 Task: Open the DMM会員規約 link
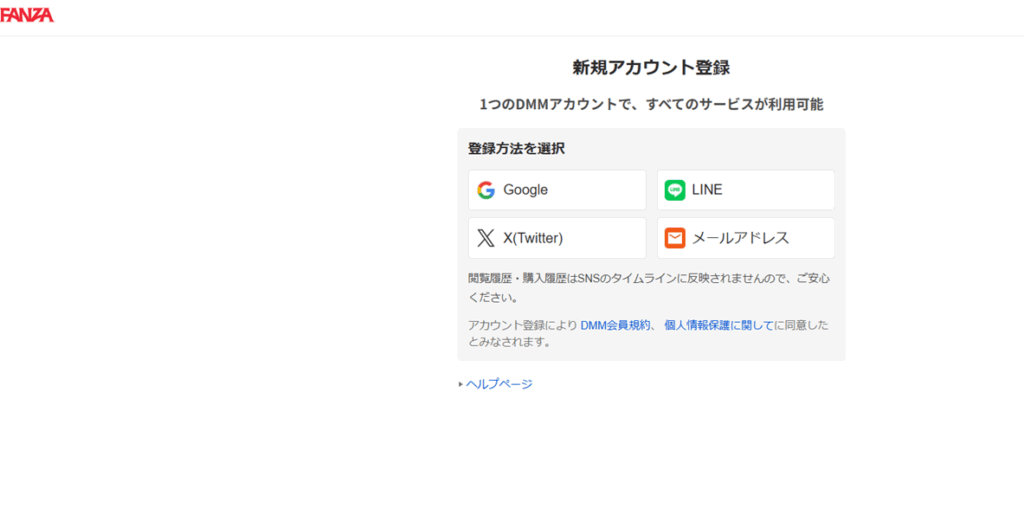(615, 325)
